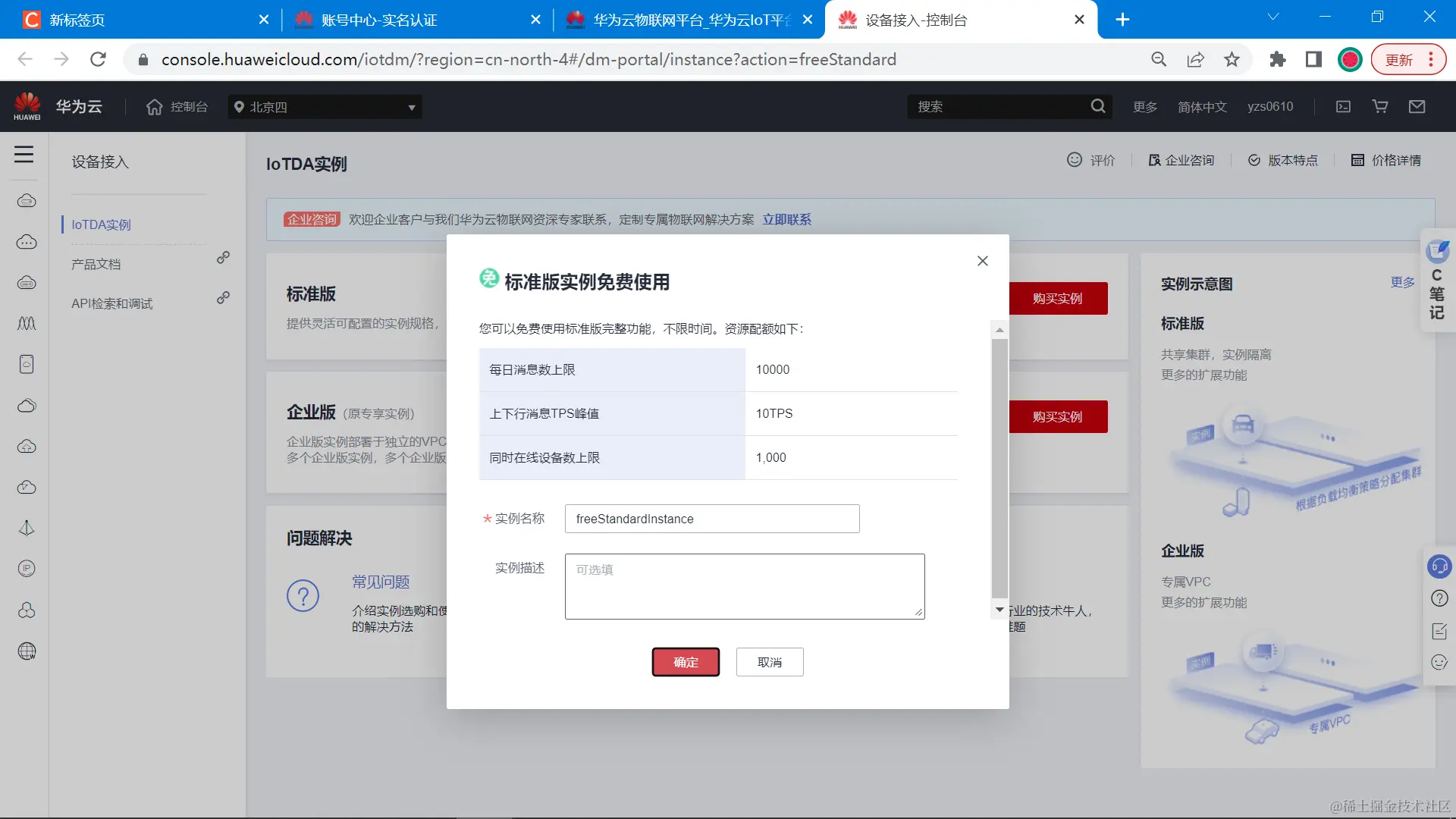Open browser extensions puzzle icon
1456x819 pixels.
1277,59
